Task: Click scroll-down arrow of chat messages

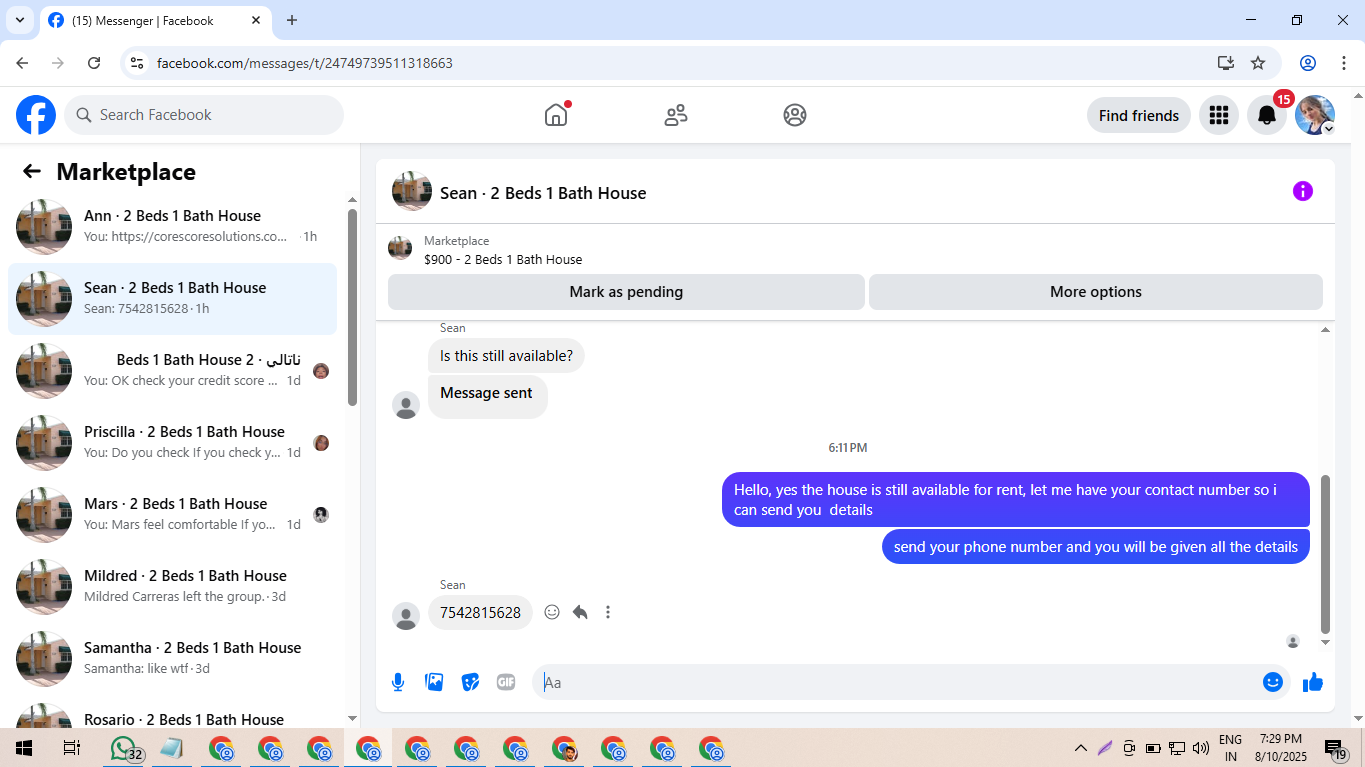Action: pyautogui.click(x=1326, y=642)
